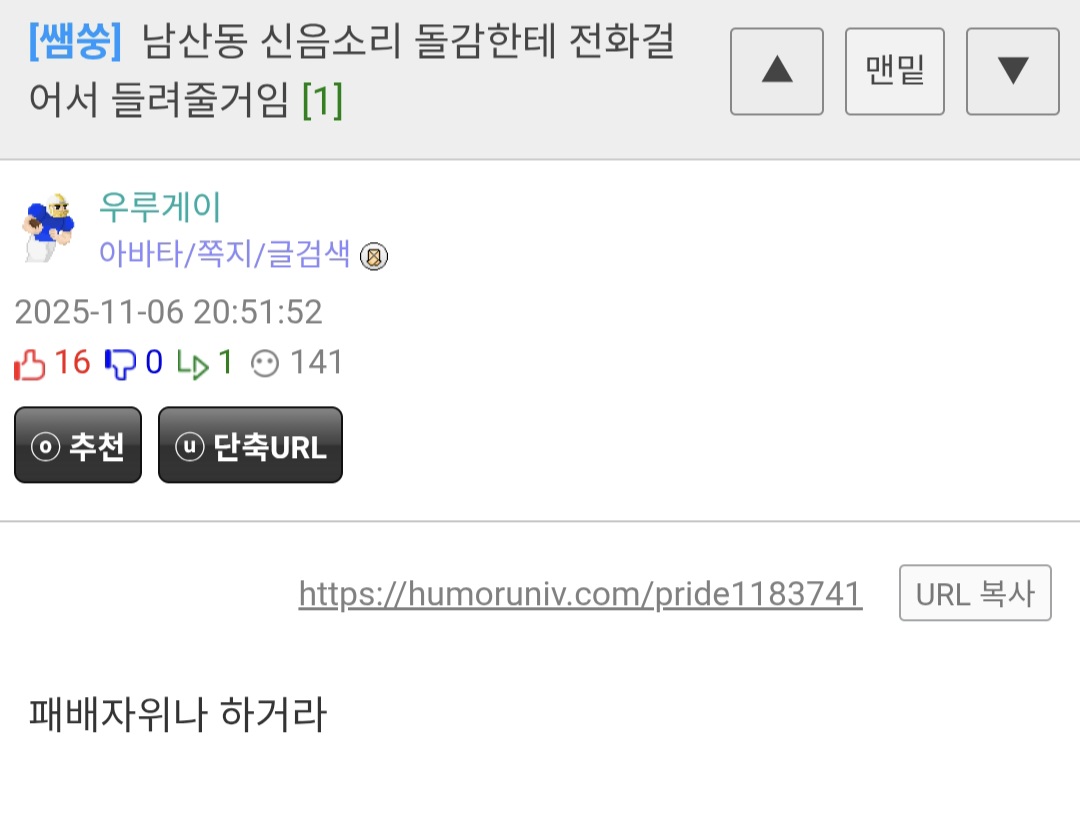Open the 우루게이 author profile name
1080x829 pixels.
160,206
